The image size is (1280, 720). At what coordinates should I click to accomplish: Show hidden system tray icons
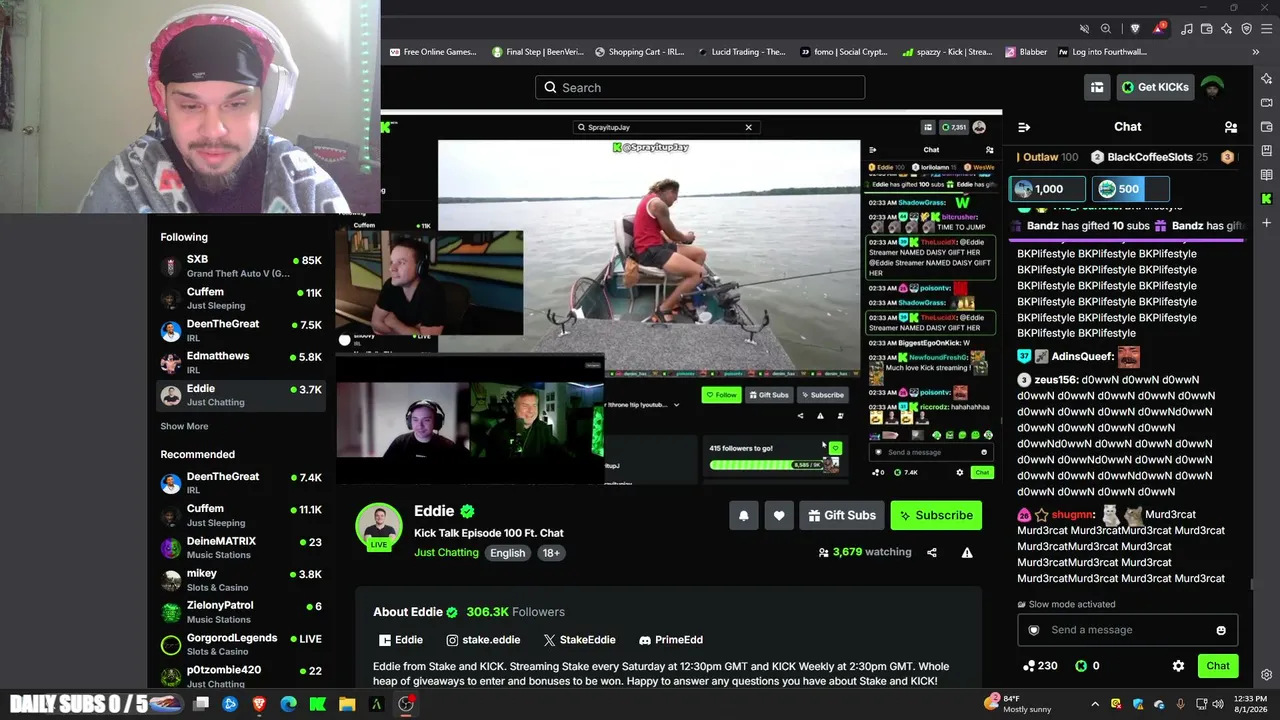[x=1095, y=704]
